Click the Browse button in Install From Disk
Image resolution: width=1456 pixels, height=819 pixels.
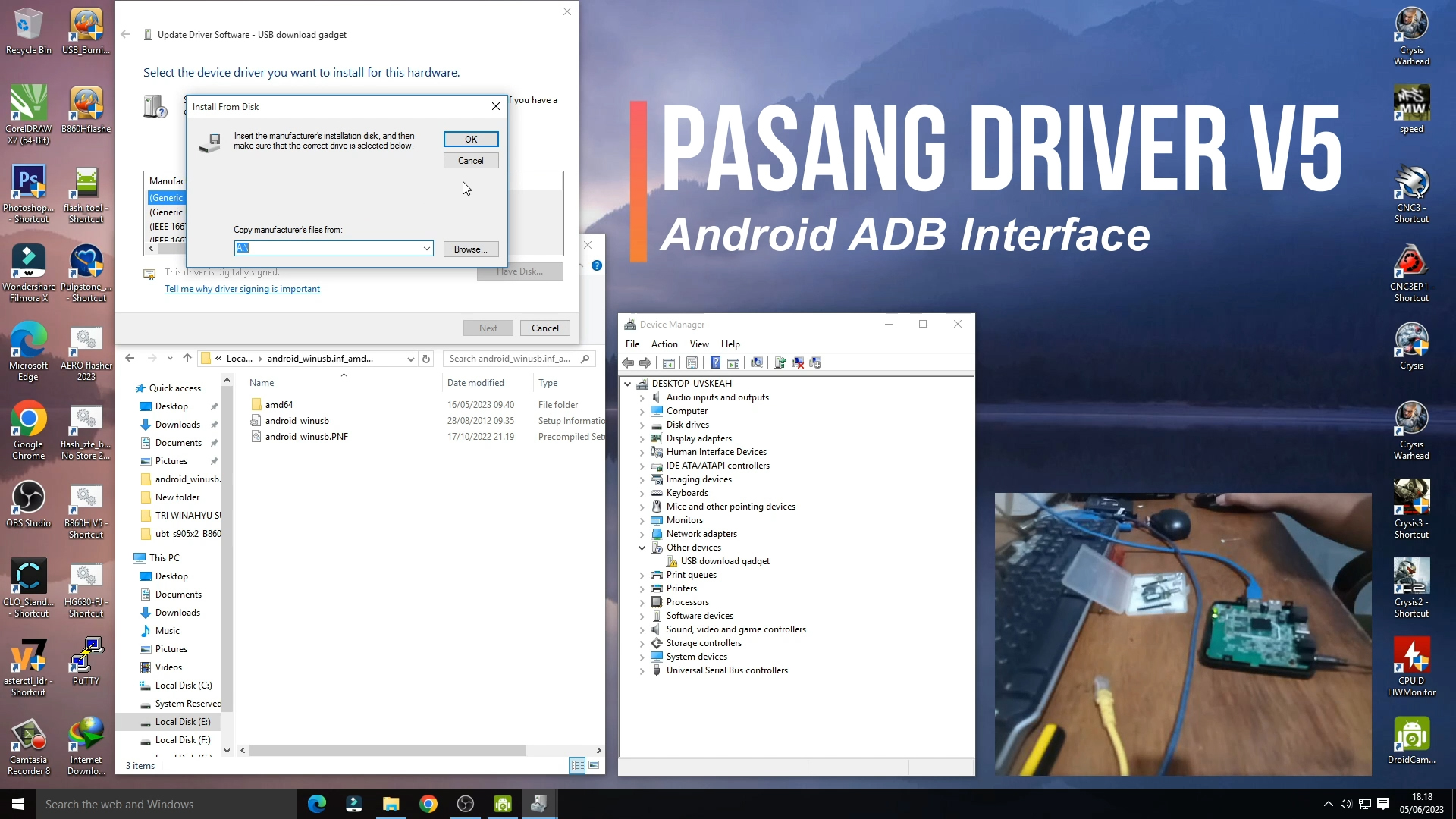tap(470, 249)
